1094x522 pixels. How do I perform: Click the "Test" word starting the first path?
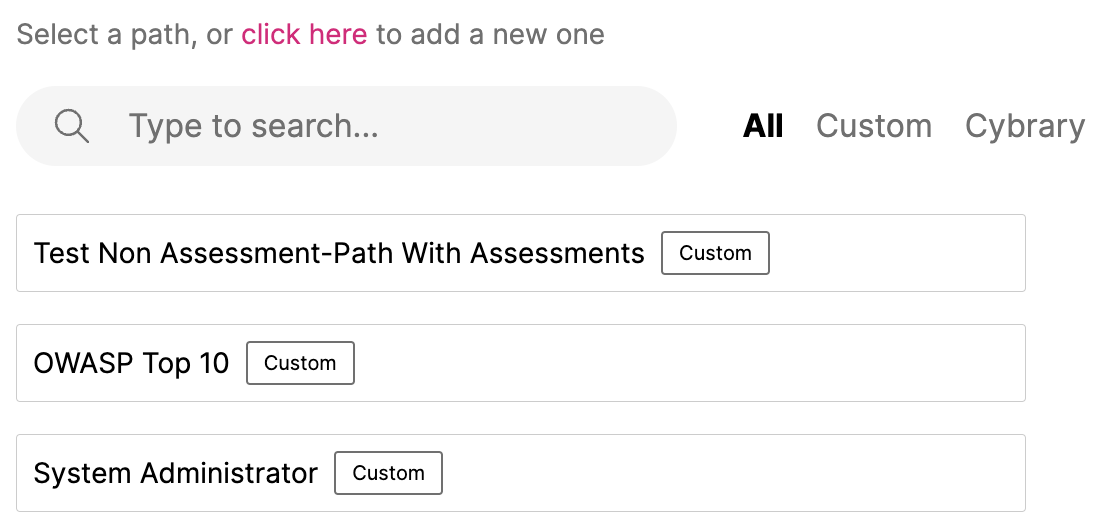pyautogui.click(x=62, y=253)
